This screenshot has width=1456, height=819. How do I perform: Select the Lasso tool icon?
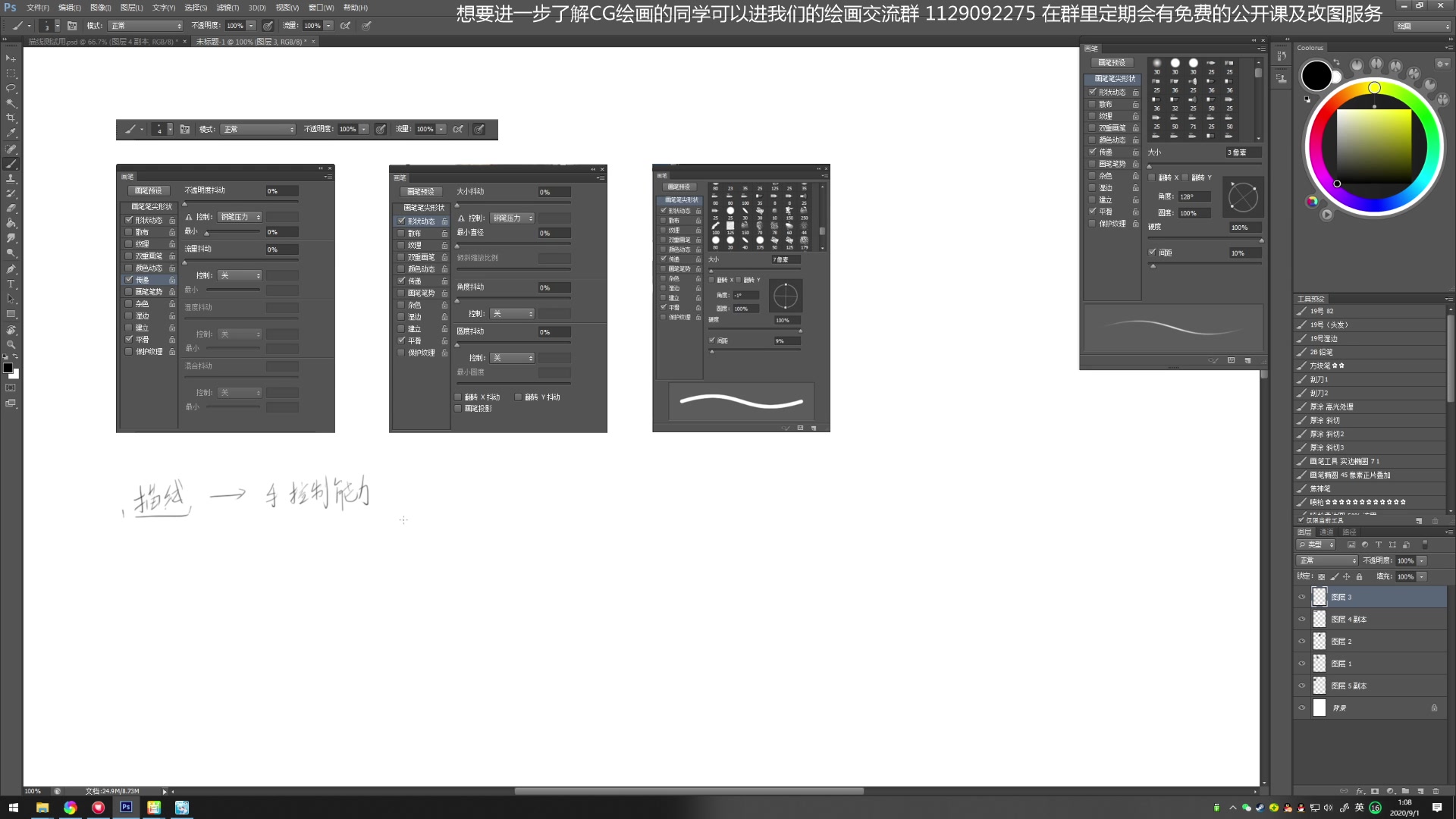(11, 88)
